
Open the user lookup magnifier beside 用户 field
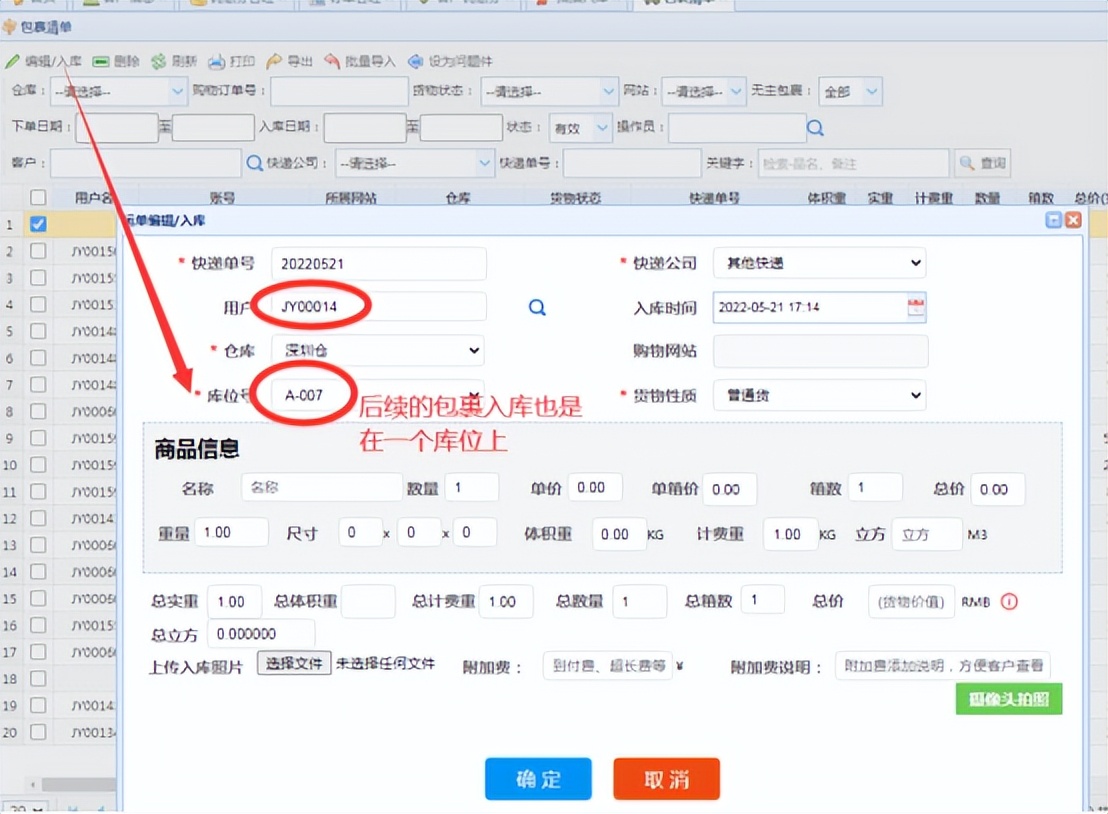[x=536, y=308]
